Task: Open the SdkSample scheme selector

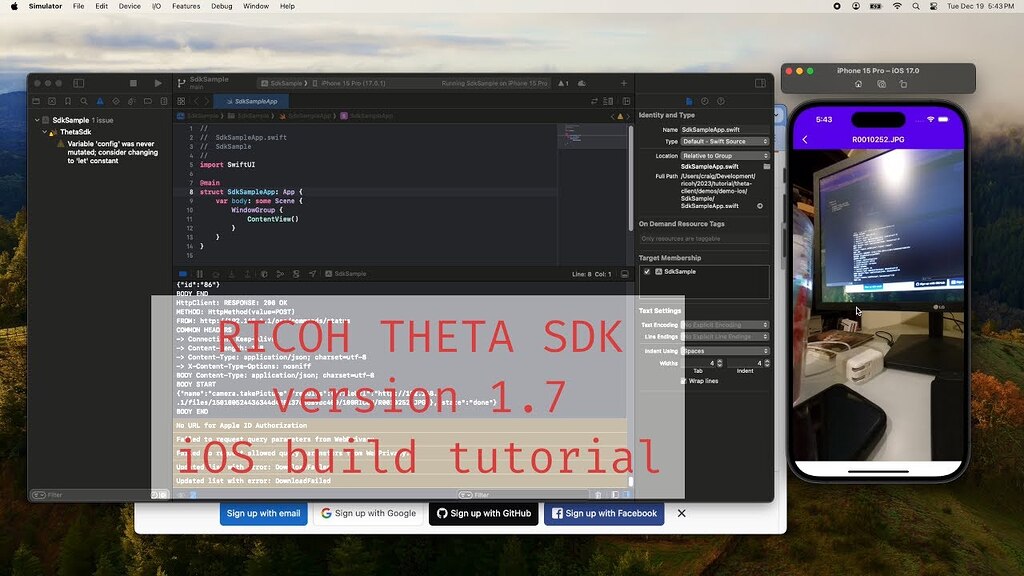Action: (281, 83)
